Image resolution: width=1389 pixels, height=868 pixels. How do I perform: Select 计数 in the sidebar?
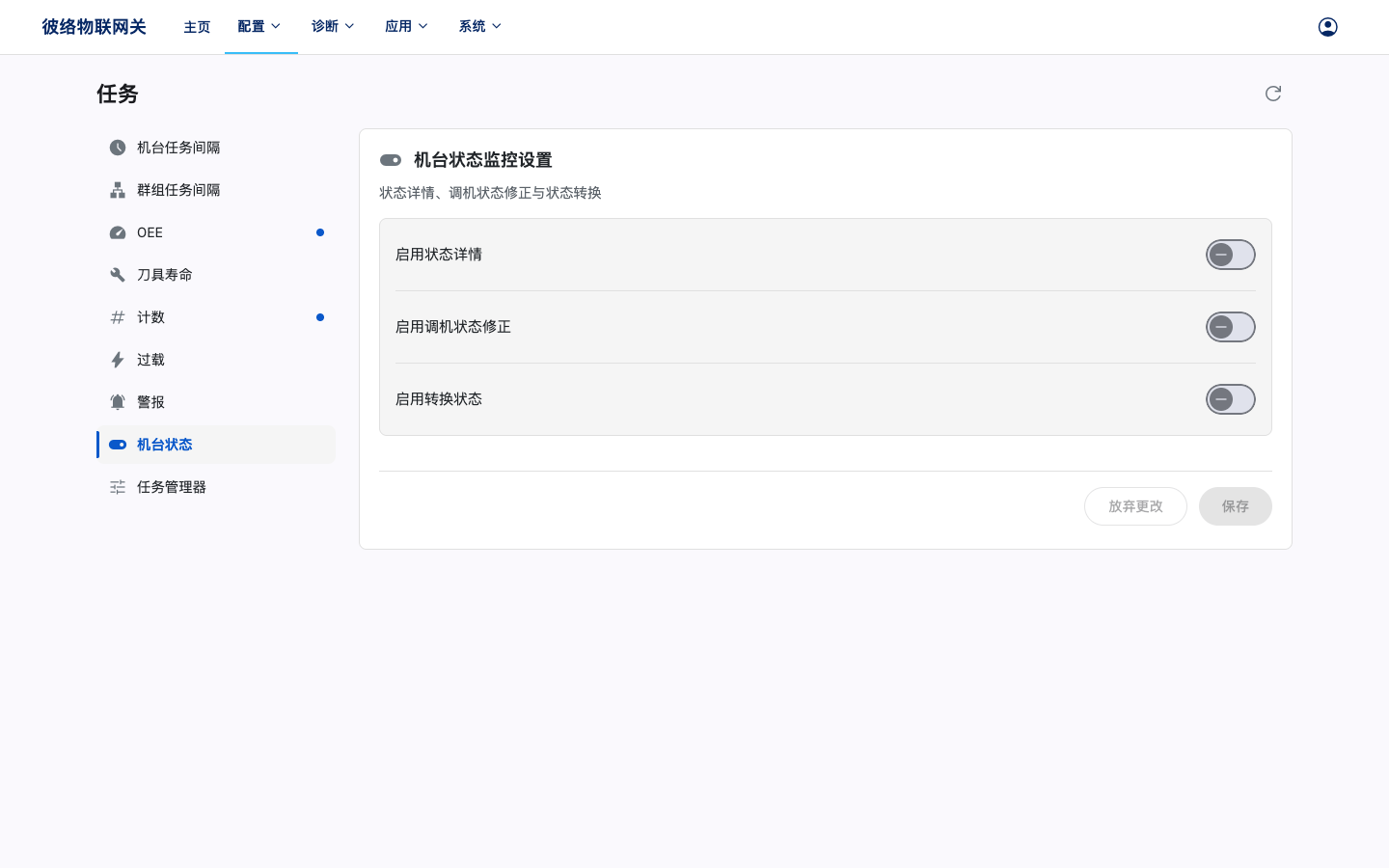tap(216, 317)
